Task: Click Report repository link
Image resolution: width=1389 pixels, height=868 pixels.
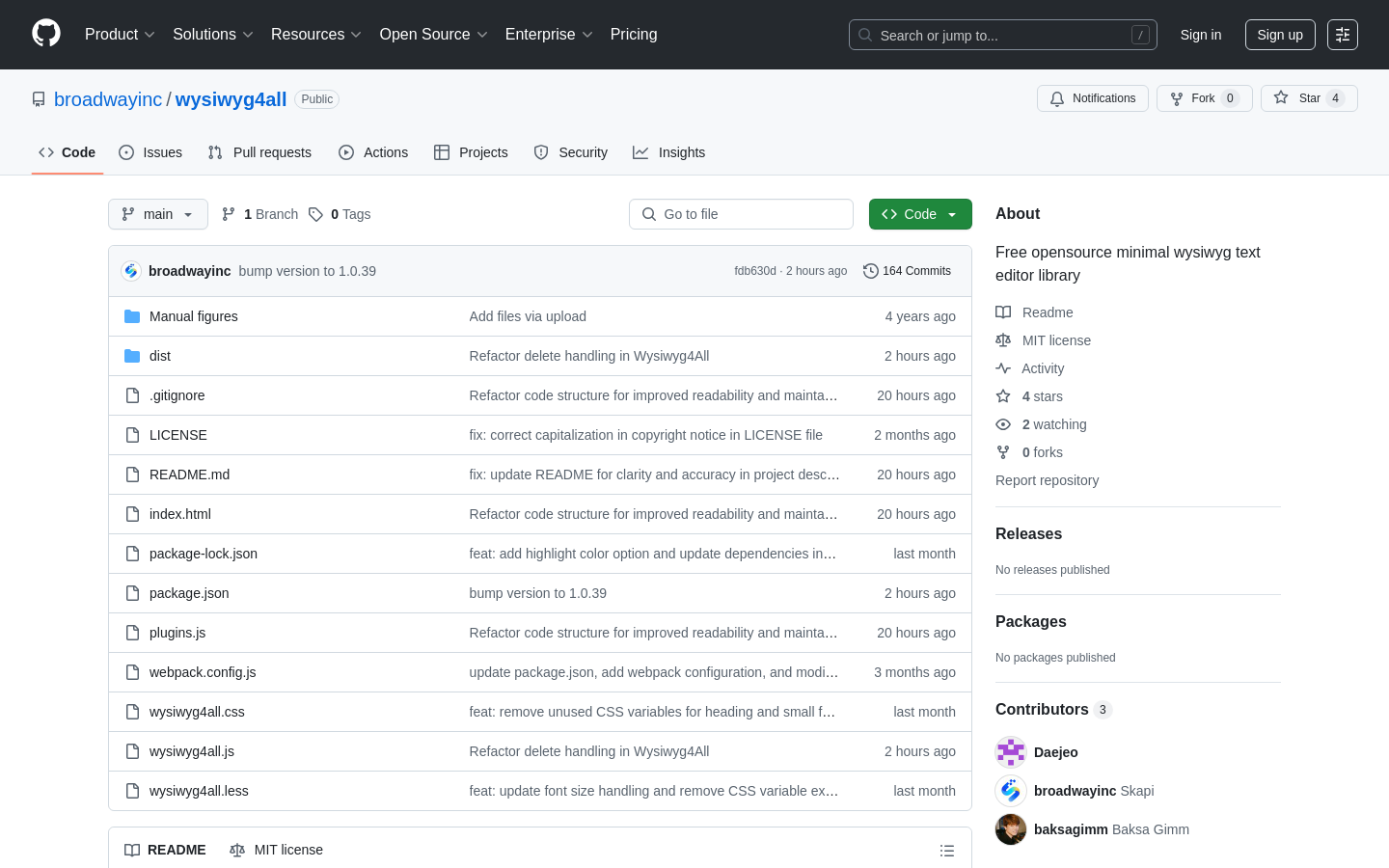Action: coord(1047,480)
